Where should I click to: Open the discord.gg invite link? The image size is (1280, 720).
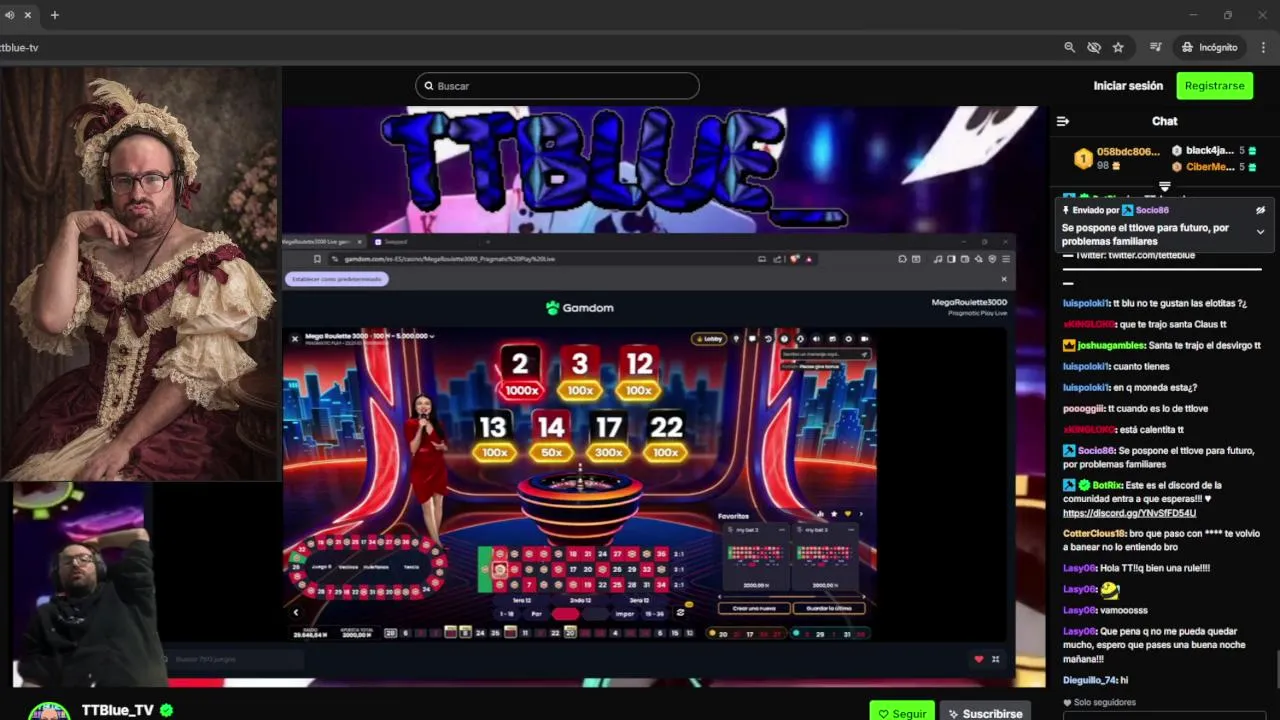[1129, 513]
